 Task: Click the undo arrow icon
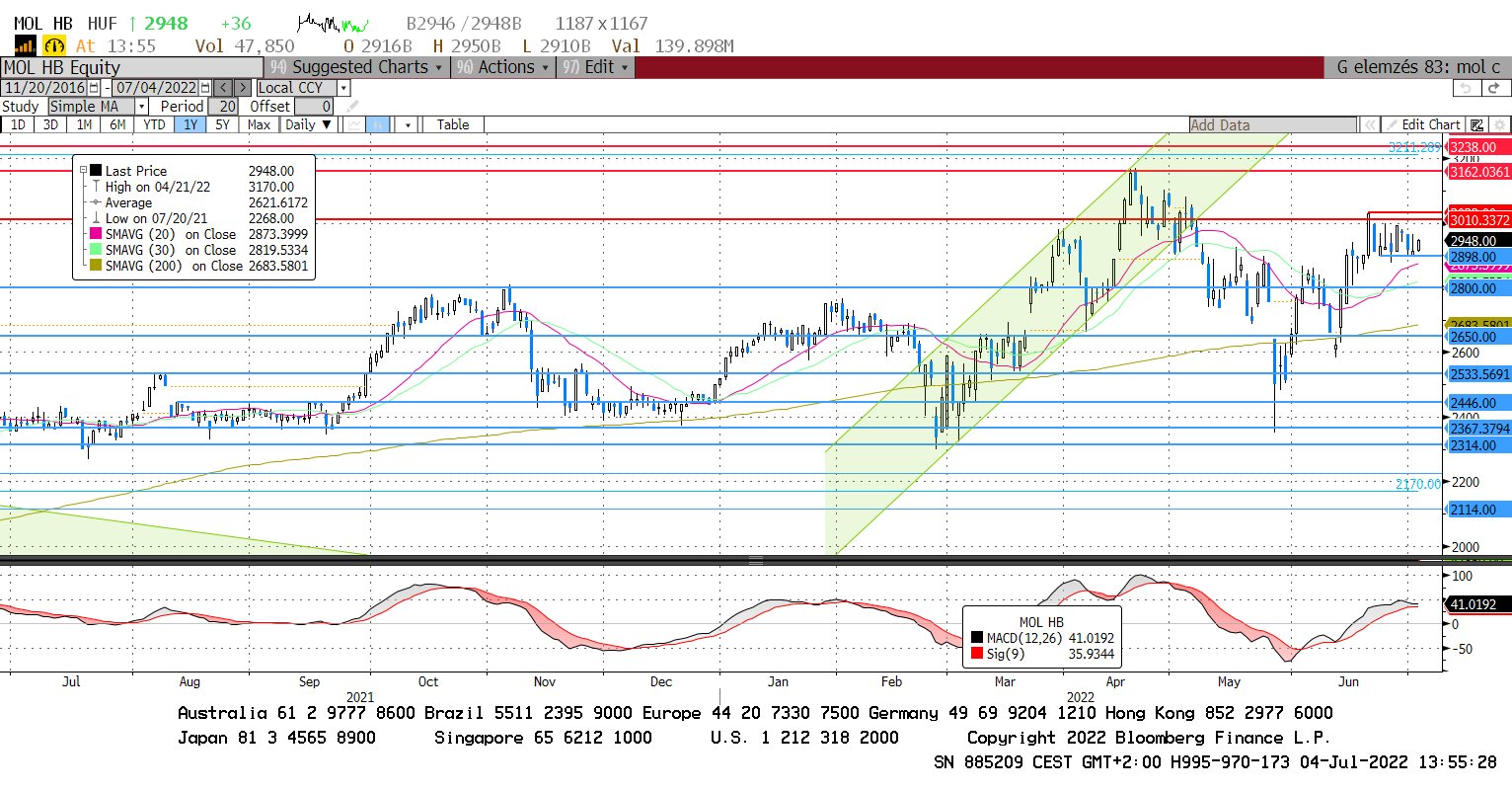coord(1467,88)
